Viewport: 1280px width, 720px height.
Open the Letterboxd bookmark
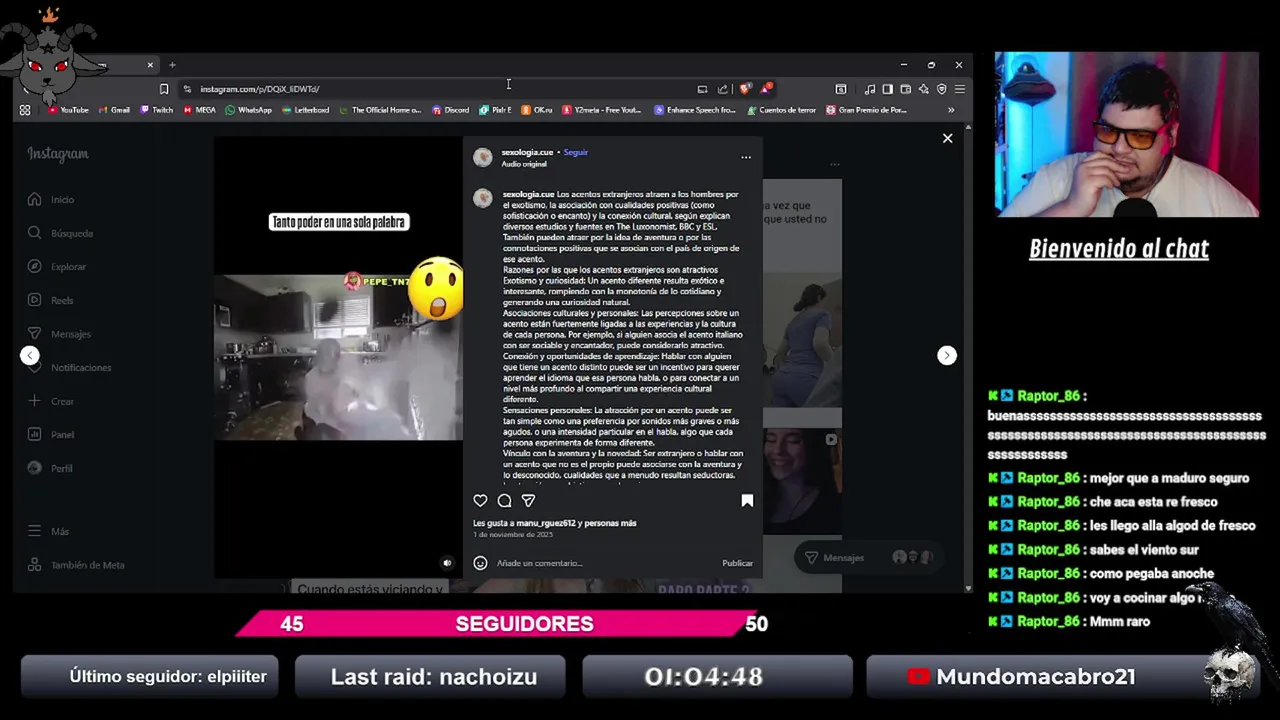tap(305, 110)
